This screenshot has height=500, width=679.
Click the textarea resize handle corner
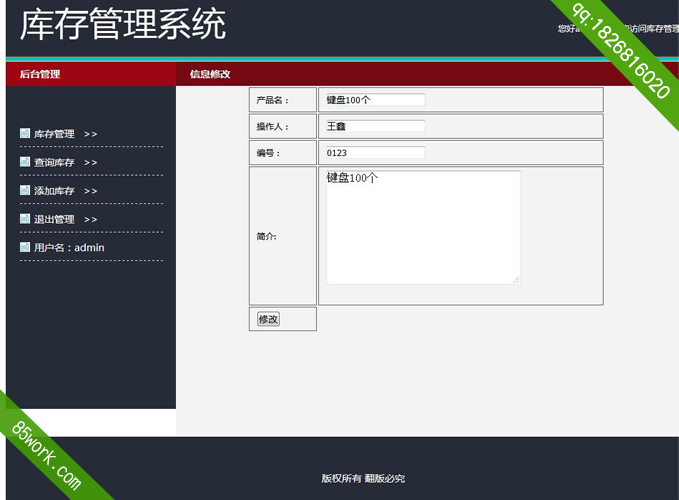[x=516, y=280]
